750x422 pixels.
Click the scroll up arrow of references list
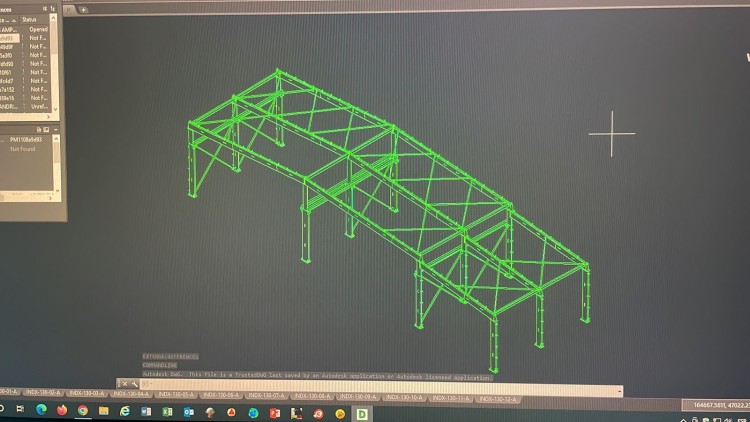54,18
